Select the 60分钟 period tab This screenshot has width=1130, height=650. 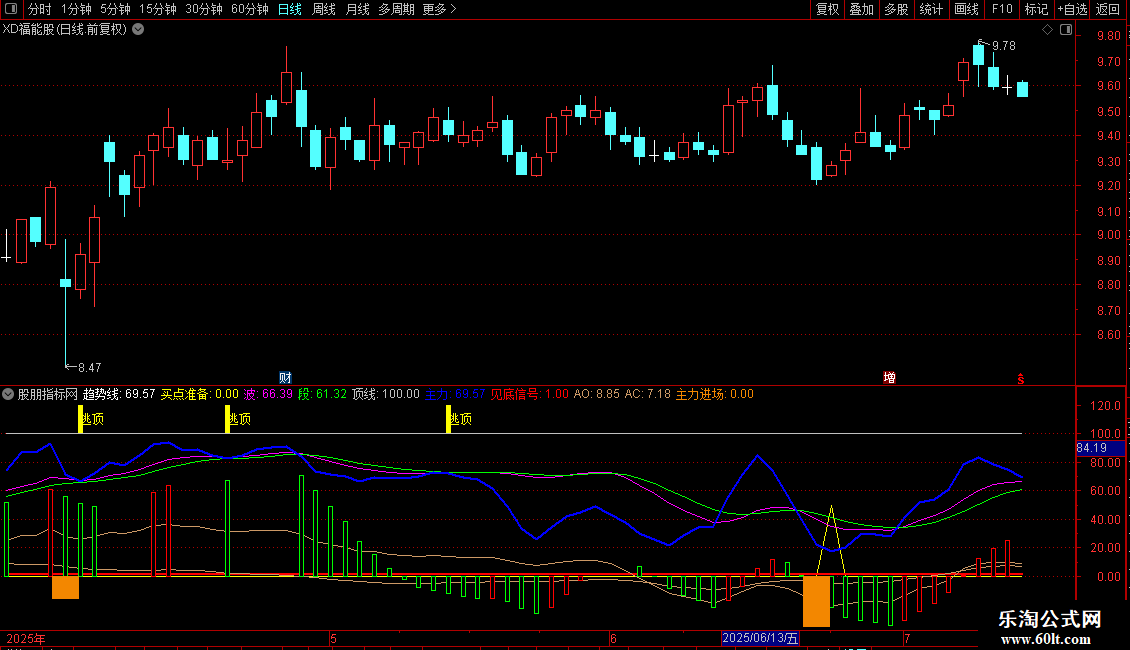pos(250,9)
